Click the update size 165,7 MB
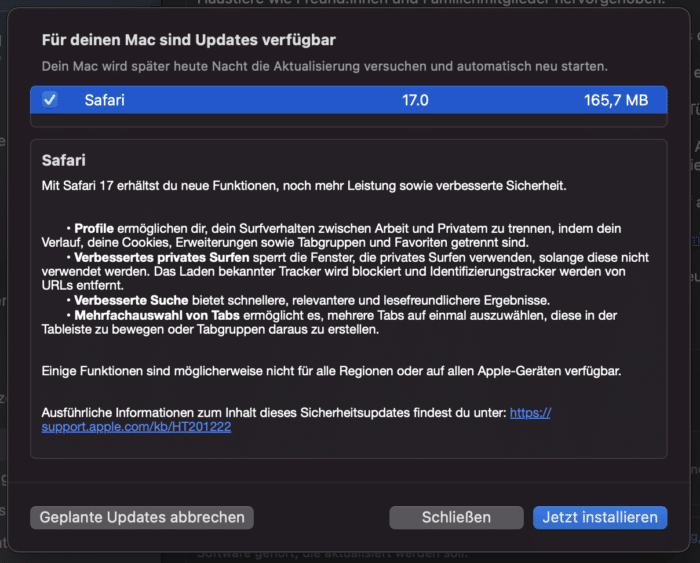700x563 pixels. coord(616,100)
